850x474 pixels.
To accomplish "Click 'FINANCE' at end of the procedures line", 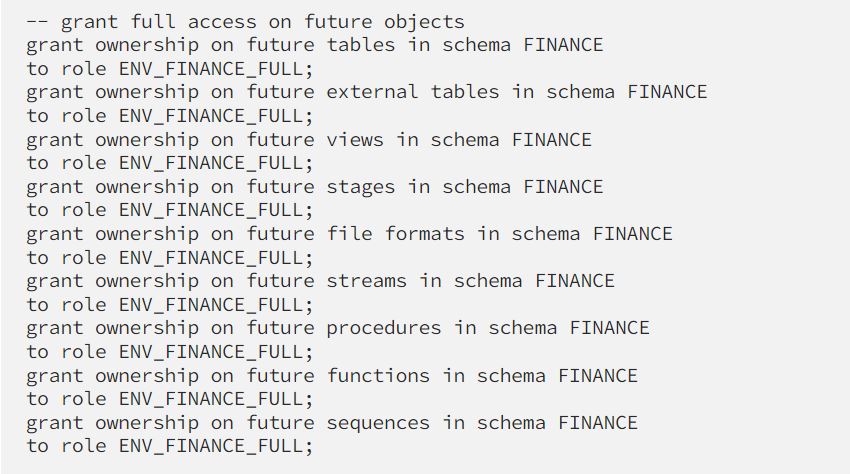I will 609,327.
